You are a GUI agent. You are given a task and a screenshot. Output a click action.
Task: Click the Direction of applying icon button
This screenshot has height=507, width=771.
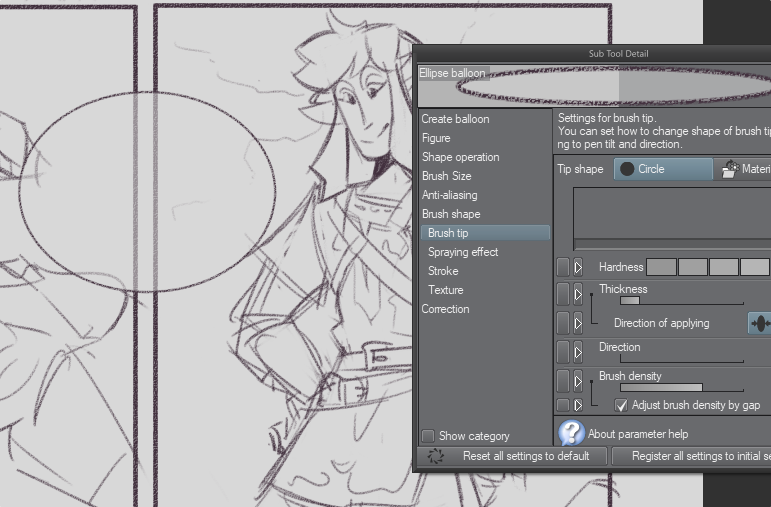[x=760, y=323]
